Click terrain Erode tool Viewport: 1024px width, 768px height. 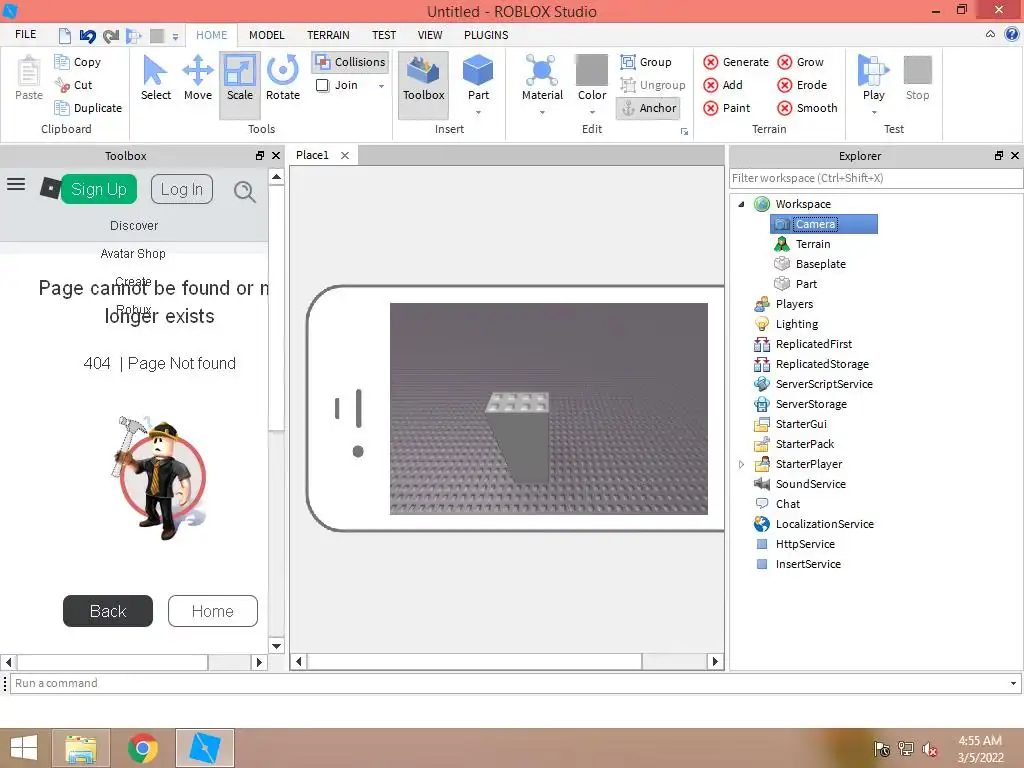point(802,85)
